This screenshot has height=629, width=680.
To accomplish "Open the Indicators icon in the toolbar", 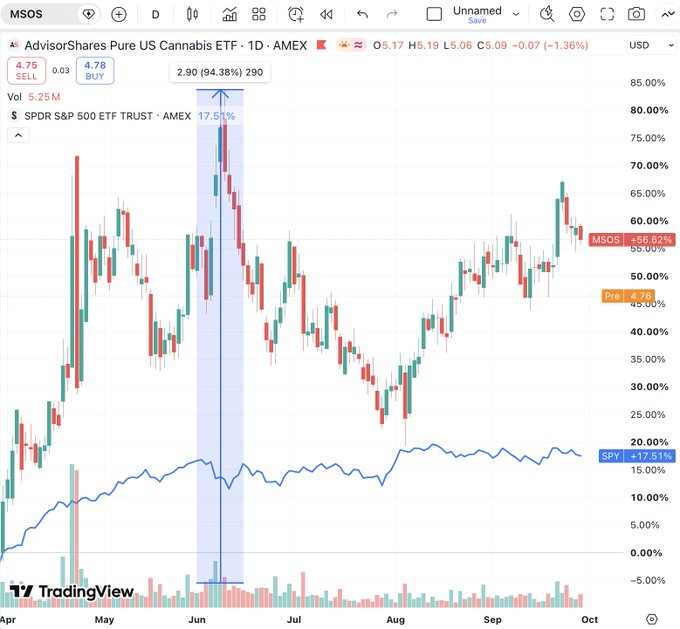I will click(229, 14).
